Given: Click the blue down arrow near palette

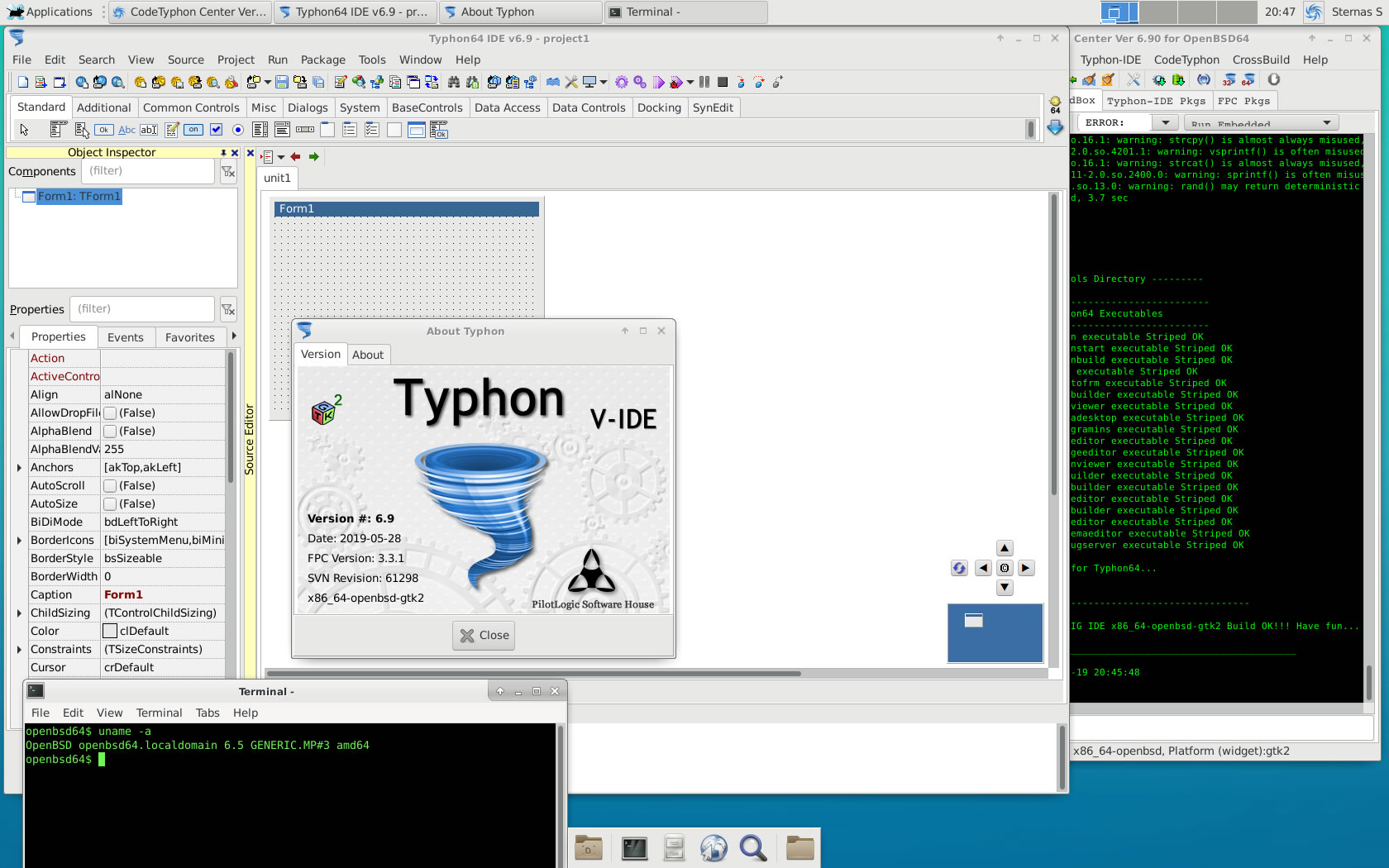Looking at the screenshot, I should (x=1055, y=127).
